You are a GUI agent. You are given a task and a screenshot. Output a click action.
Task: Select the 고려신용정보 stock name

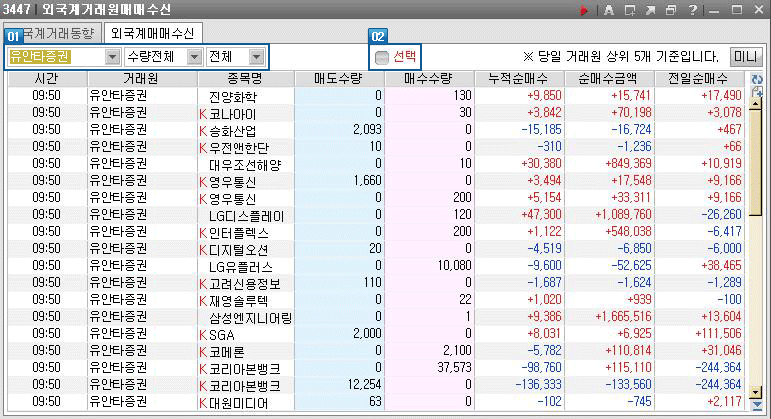click(245, 284)
